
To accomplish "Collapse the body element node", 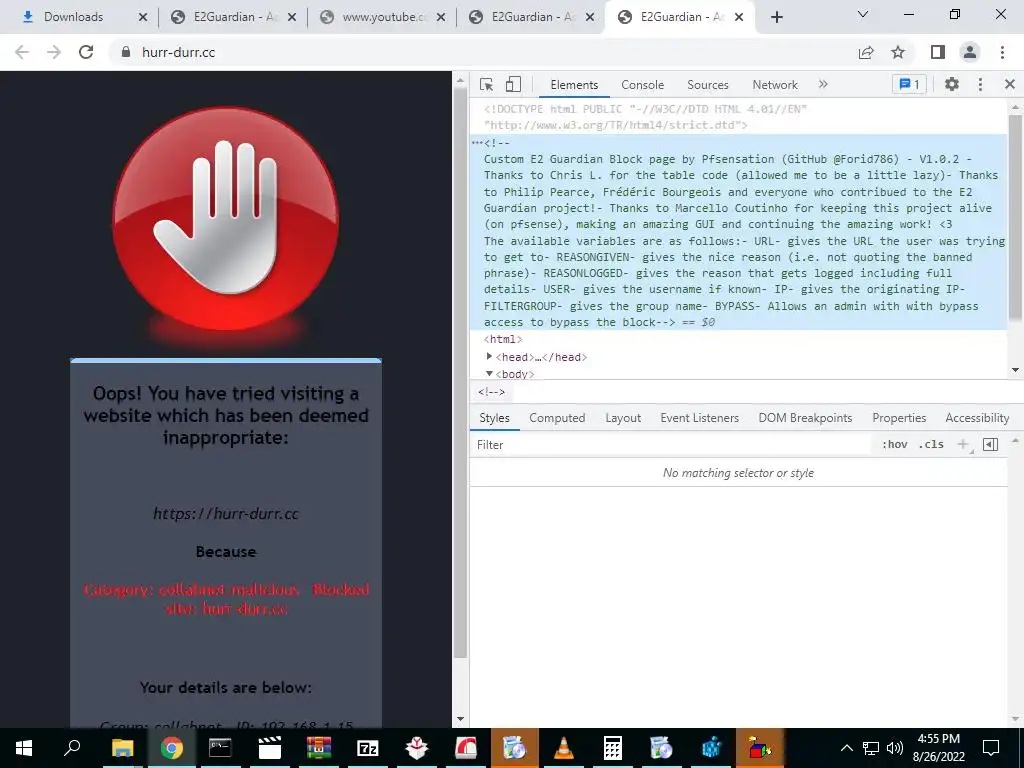I will (489, 374).
